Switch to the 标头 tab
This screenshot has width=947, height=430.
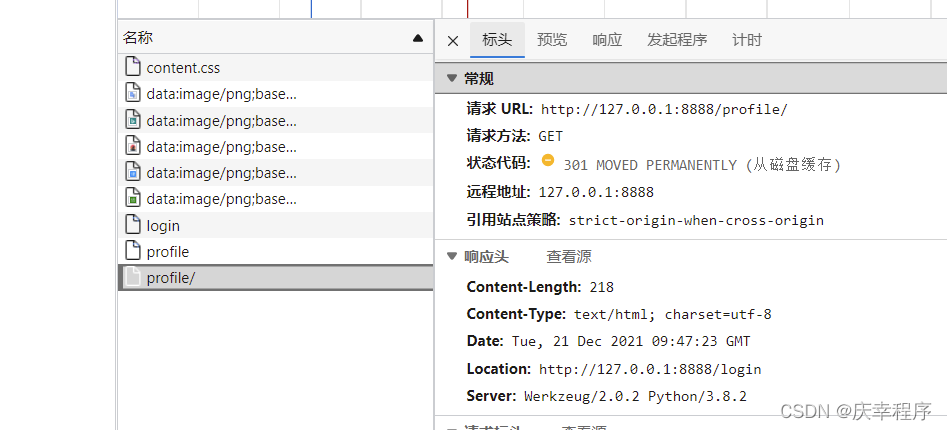tap(497, 40)
